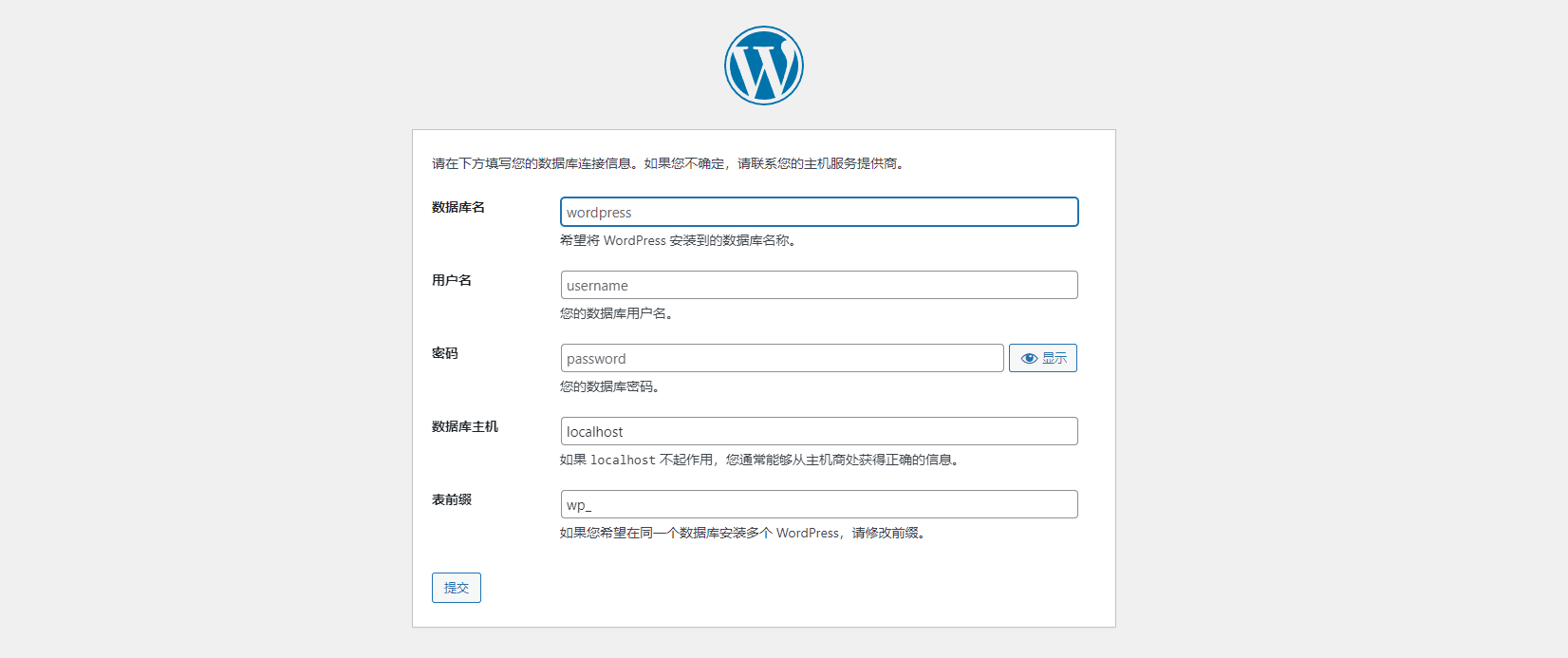
Task: Toggle the password 显示 eye button
Action: (1043, 358)
